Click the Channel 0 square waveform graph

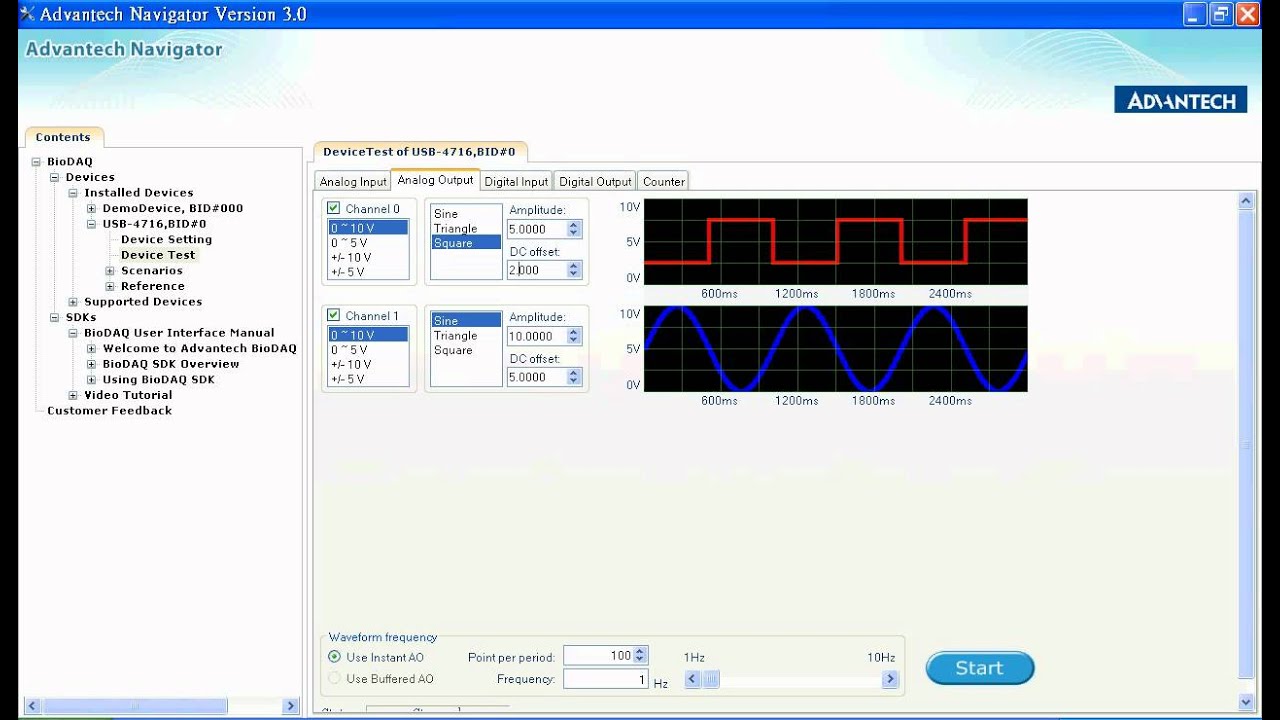pos(835,242)
